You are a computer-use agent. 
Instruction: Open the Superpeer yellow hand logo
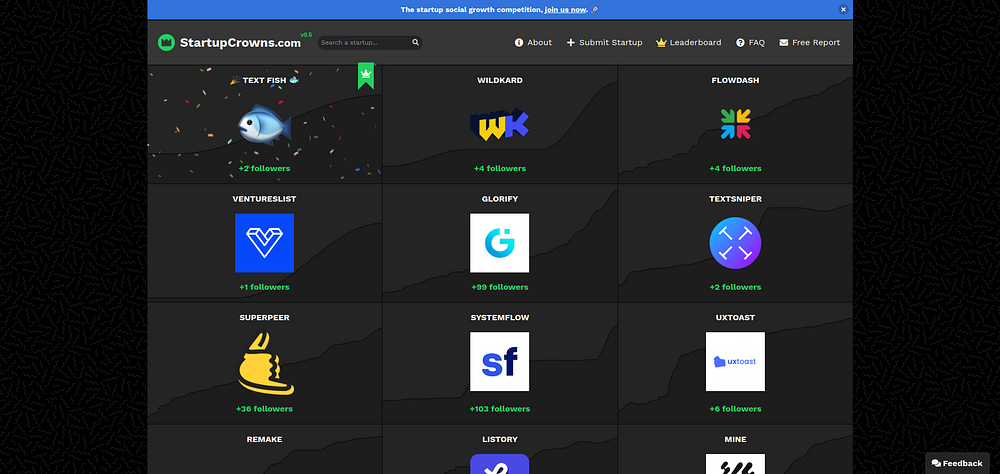(266, 364)
